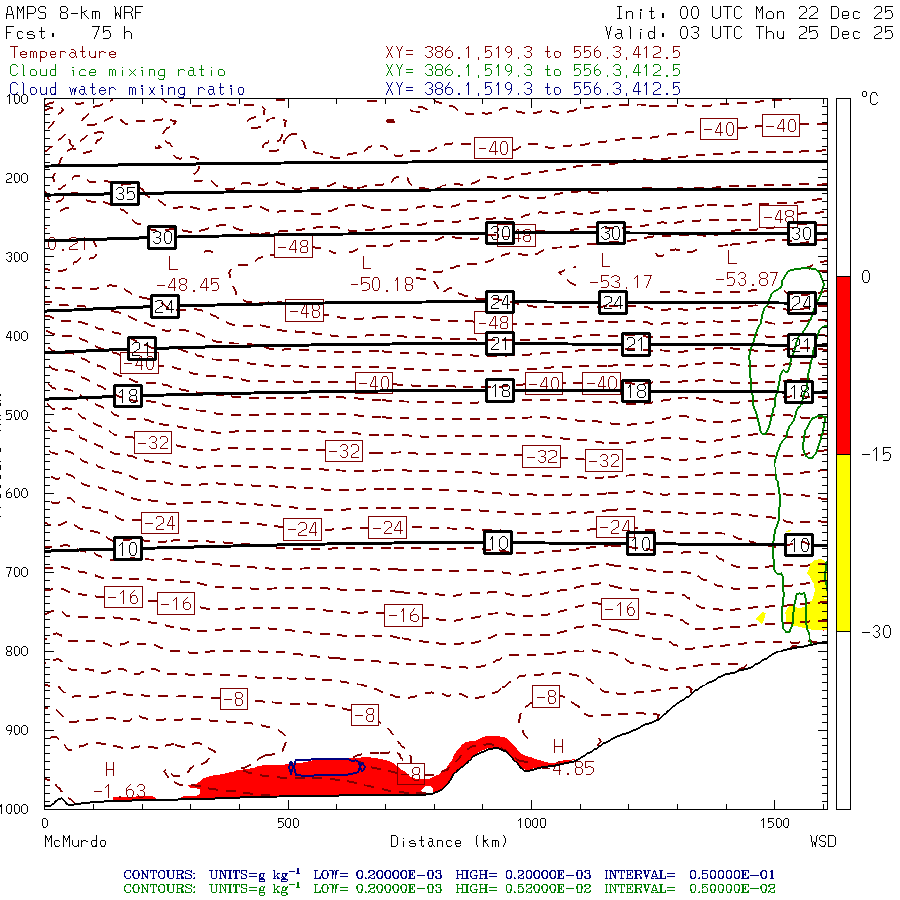This screenshot has height=900, width=900.
Task: Click the '900' pressure axis tick label
Action: click(17, 730)
